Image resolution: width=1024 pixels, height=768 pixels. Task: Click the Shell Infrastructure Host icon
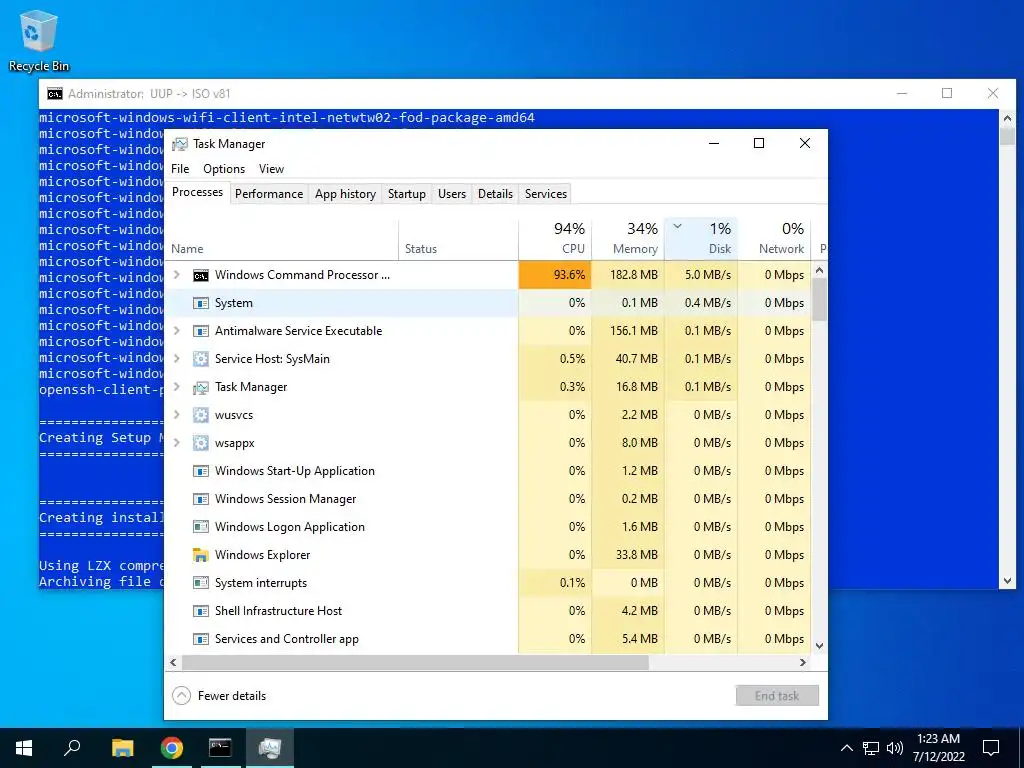(200, 611)
